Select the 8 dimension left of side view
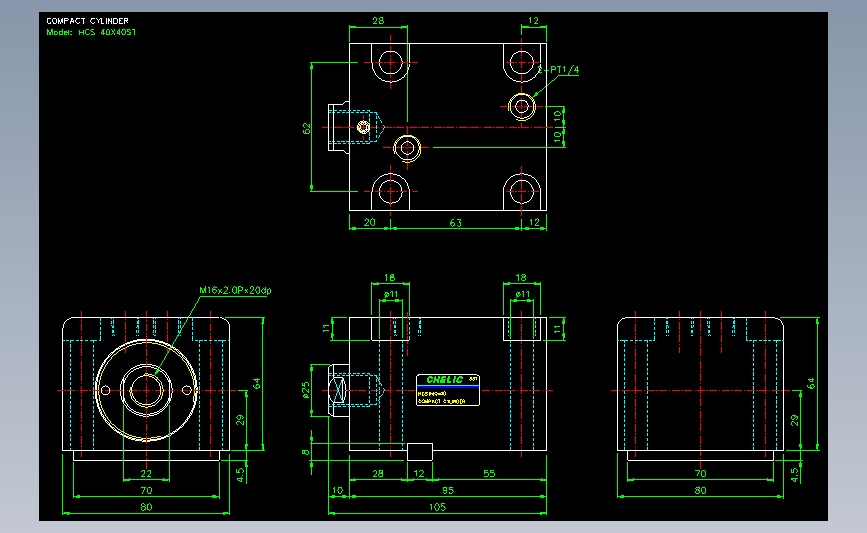 [306, 452]
